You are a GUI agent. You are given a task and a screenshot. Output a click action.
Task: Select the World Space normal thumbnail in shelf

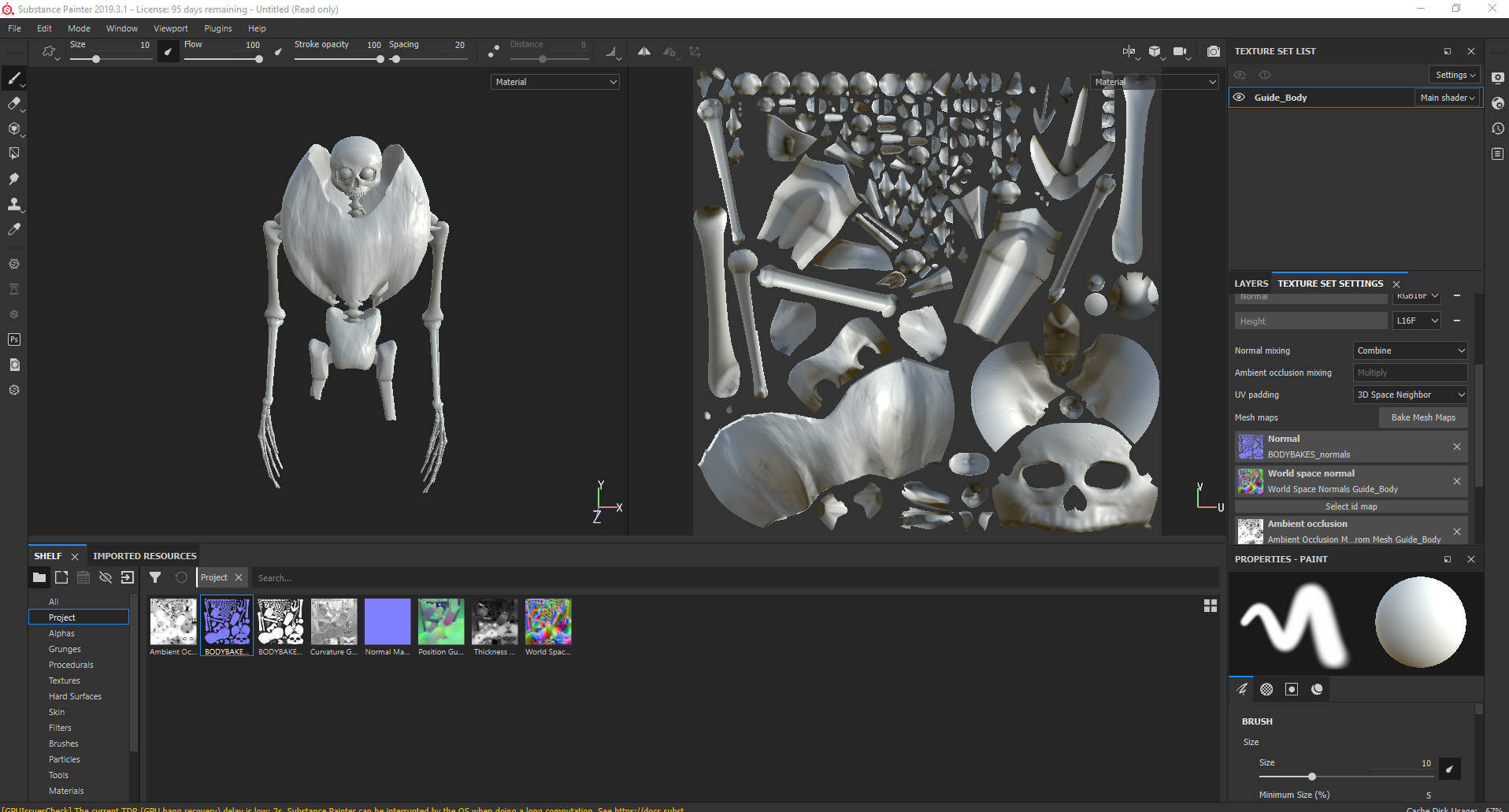(x=548, y=622)
